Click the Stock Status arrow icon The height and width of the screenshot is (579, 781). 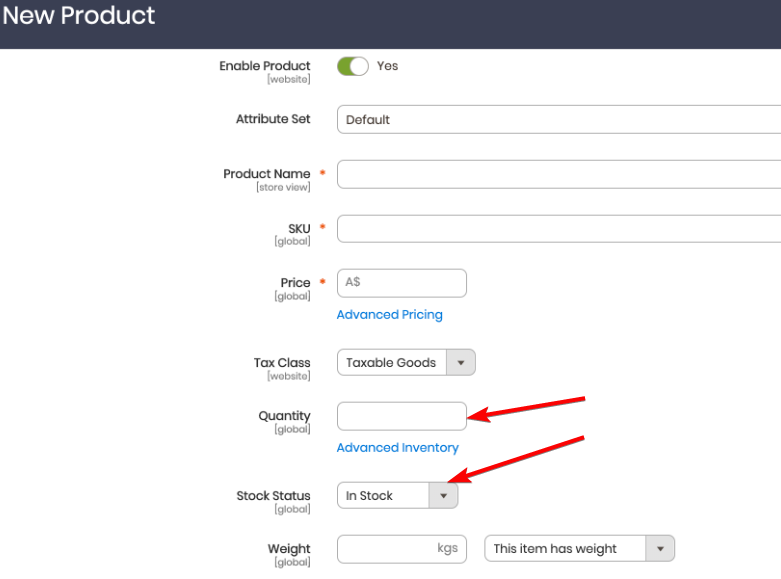click(x=443, y=496)
